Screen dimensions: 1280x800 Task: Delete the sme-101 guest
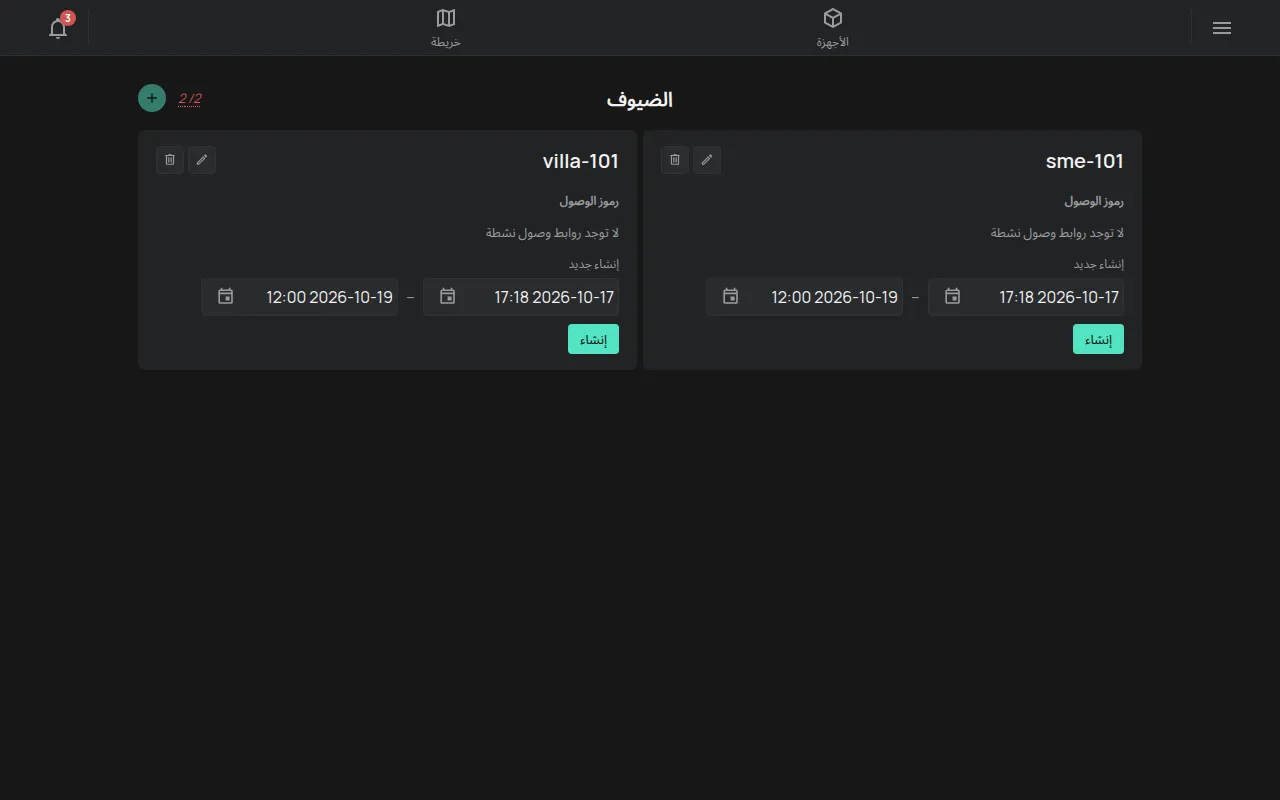(675, 160)
